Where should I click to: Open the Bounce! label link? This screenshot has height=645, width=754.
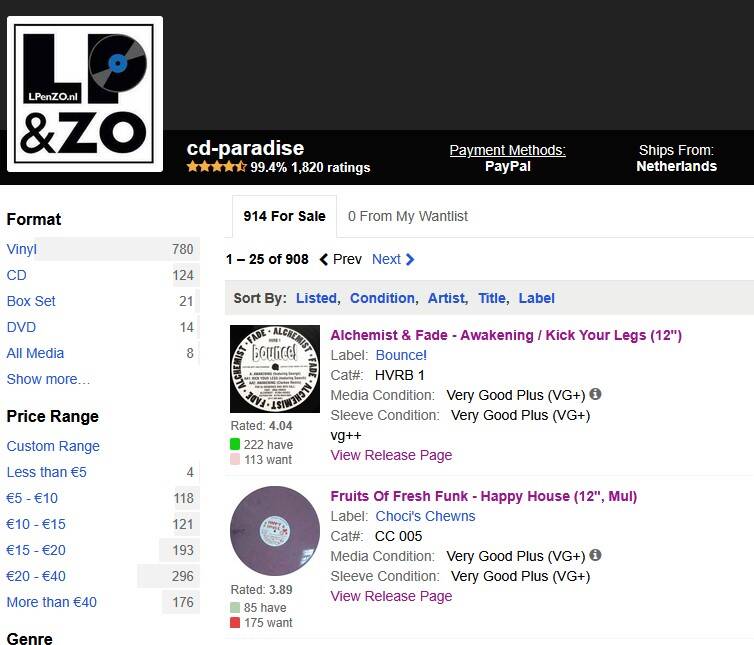[x=401, y=355]
